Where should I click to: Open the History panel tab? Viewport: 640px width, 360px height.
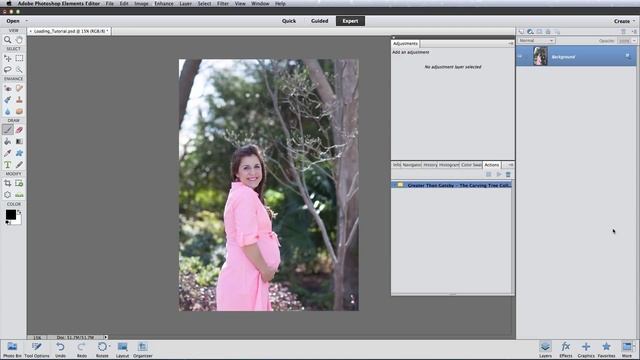(x=430, y=165)
